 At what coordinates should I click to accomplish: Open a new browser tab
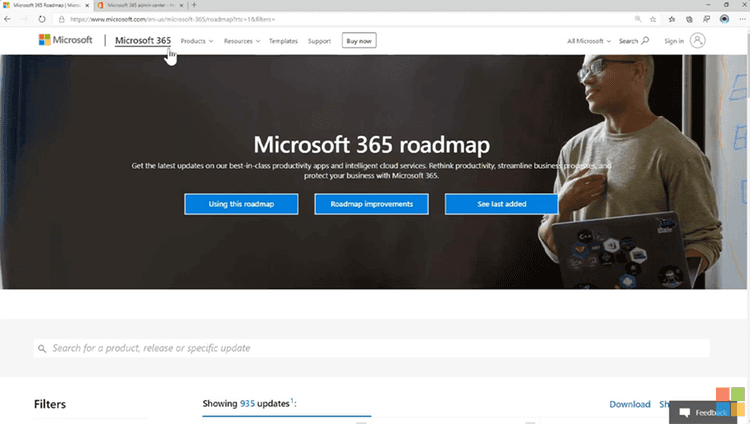point(194,5)
